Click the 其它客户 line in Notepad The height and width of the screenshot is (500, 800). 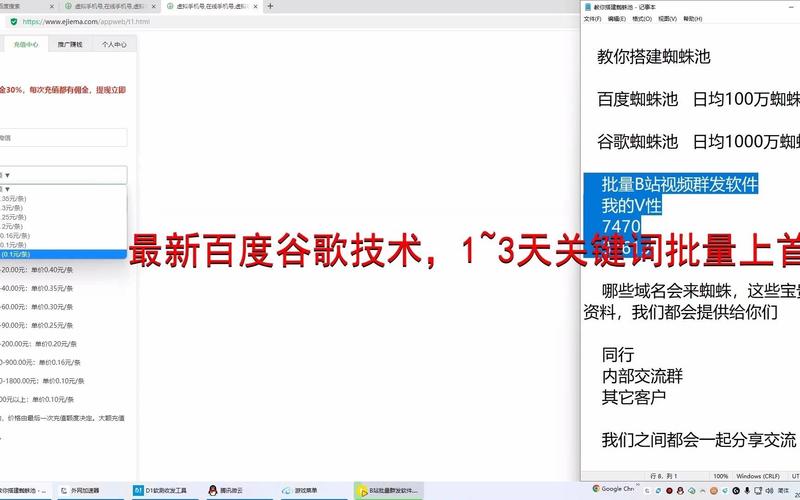pyautogui.click(x=634, y=397)
